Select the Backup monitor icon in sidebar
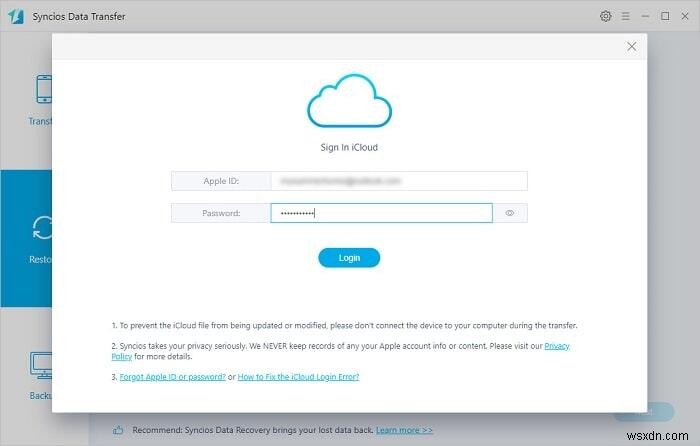This screenshot has width=700, height=446. [41, 366]
